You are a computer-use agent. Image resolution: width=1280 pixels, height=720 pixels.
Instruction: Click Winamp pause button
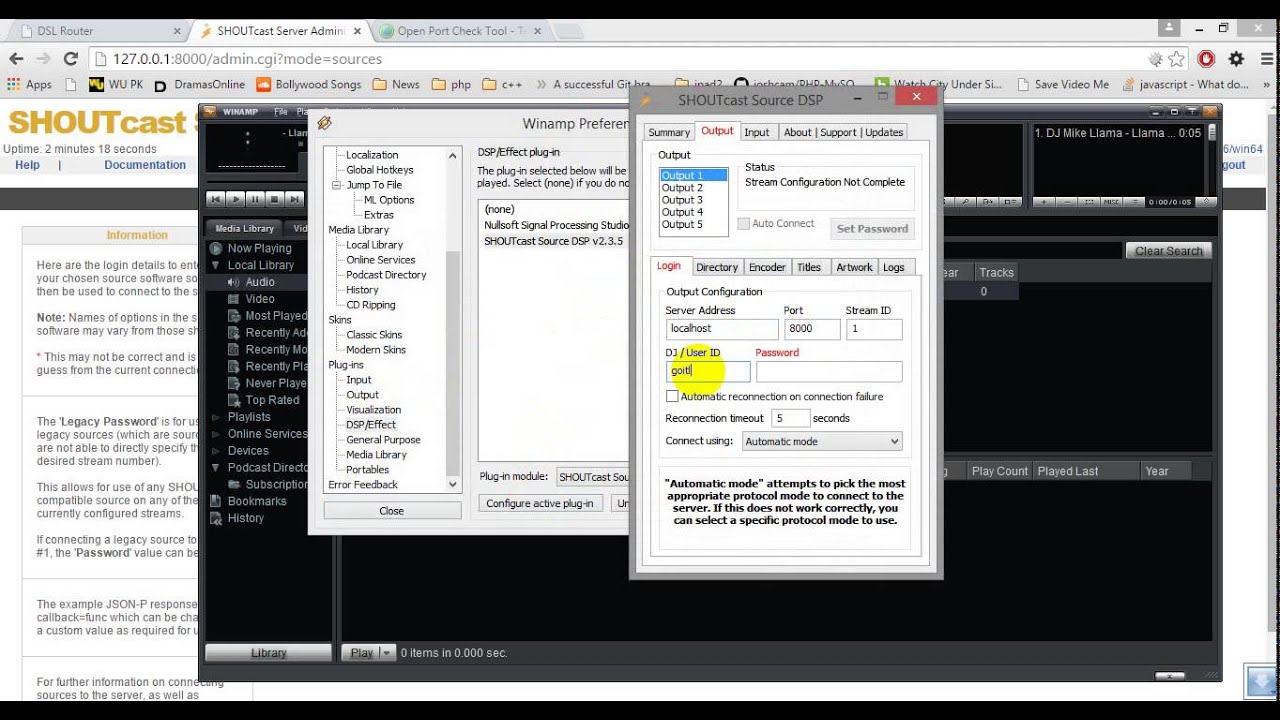click(x=255, y=200)
